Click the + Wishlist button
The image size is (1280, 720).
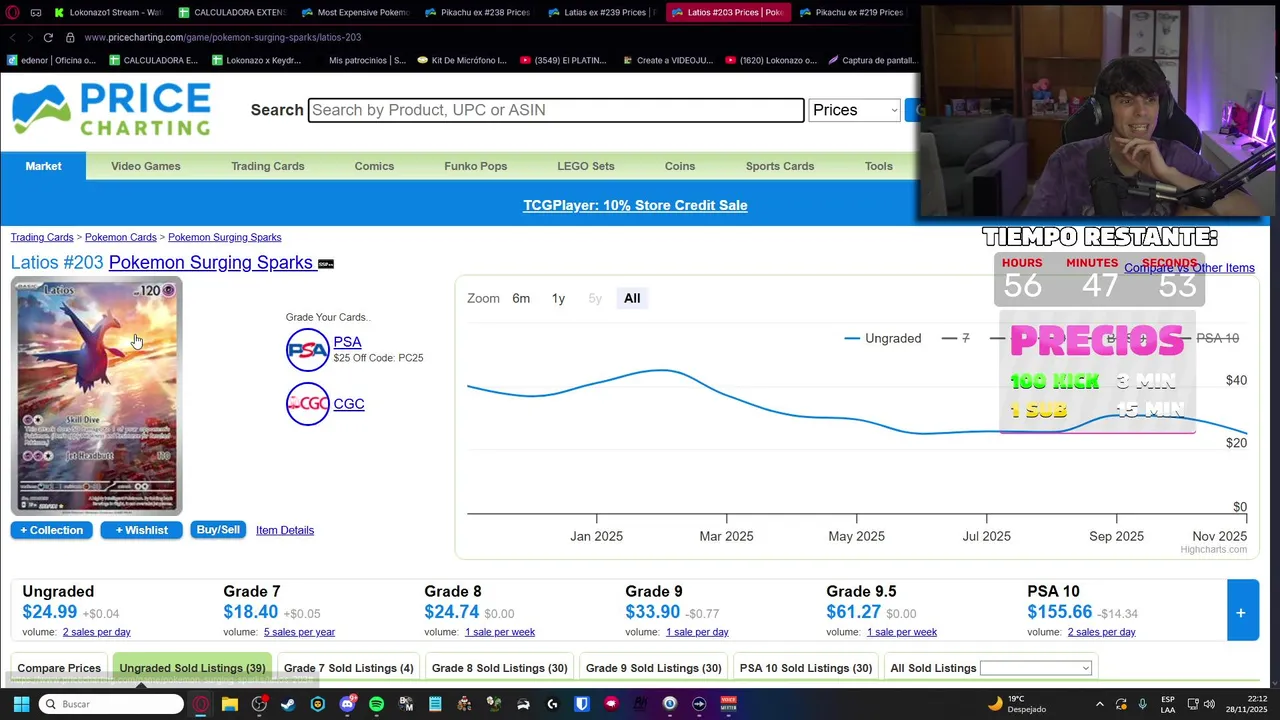tap(141, 530)
